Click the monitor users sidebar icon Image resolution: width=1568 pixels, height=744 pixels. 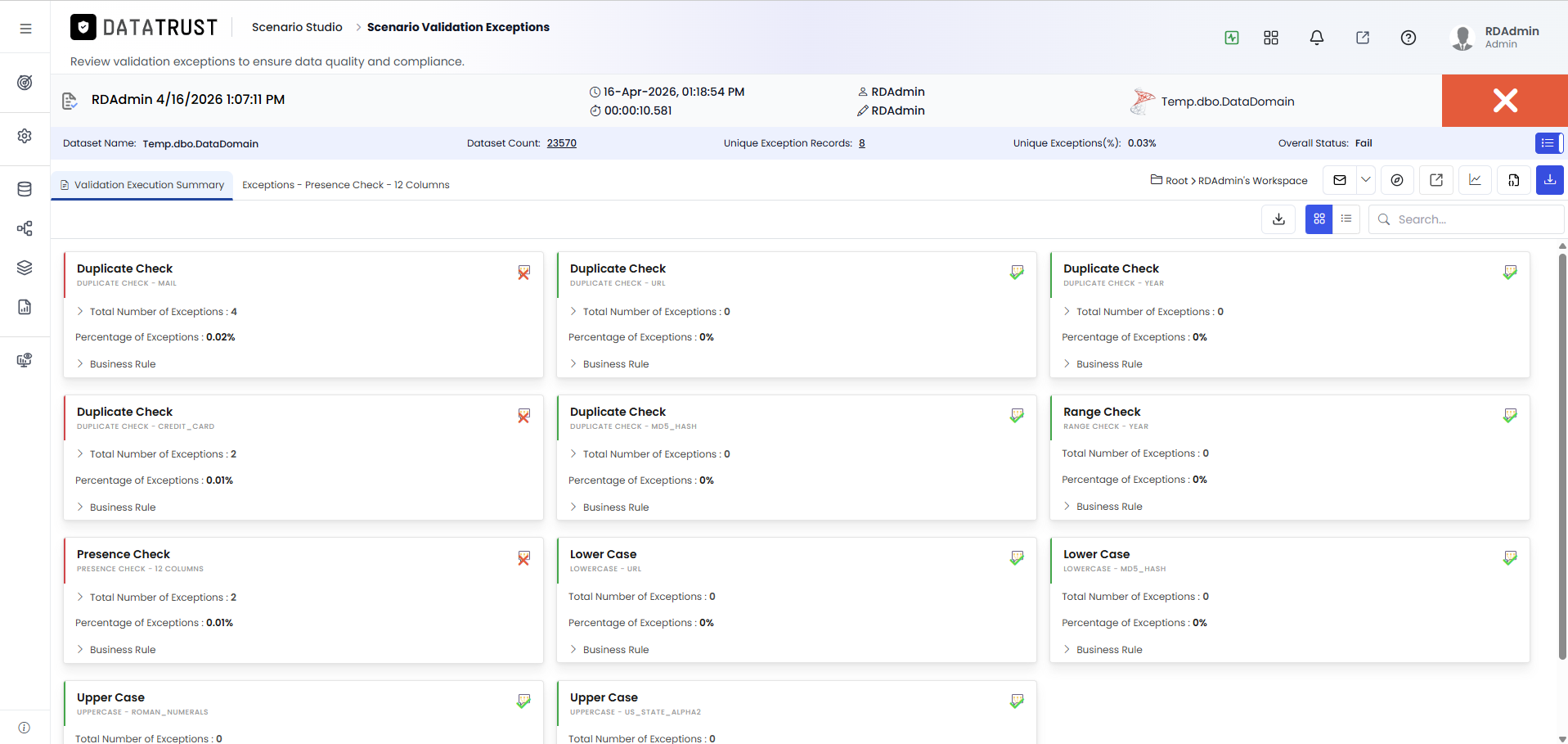25,360
